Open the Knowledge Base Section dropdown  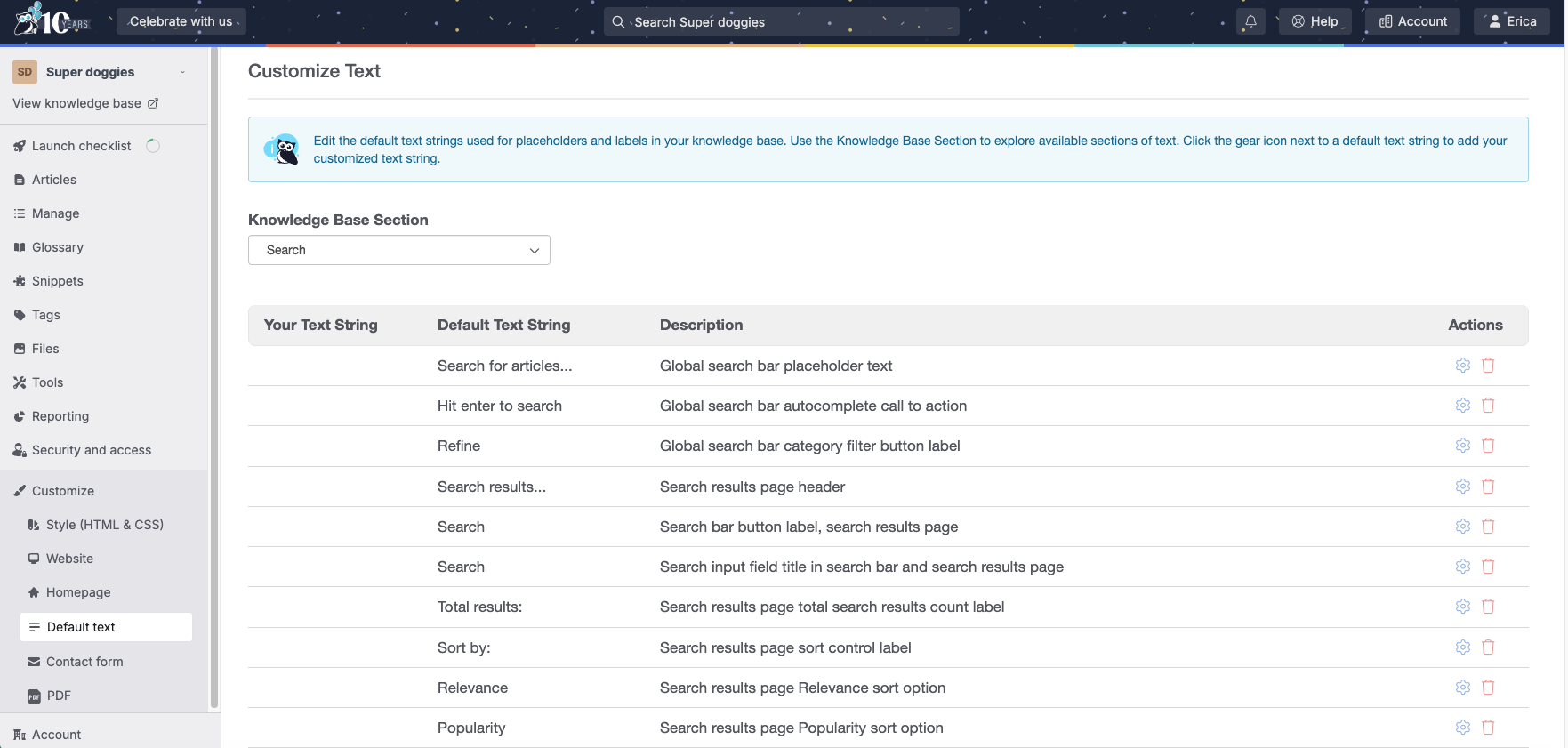pyautogui.click(x=399, y=250)
